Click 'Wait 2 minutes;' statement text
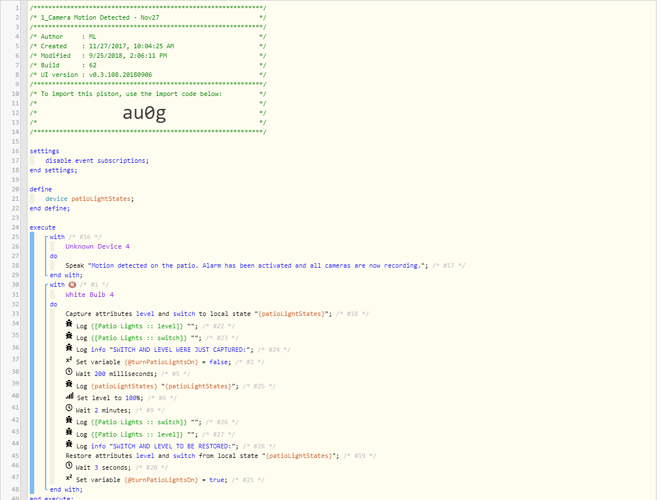The height and width of the screenshot is (500, 661). click(103, 410)
